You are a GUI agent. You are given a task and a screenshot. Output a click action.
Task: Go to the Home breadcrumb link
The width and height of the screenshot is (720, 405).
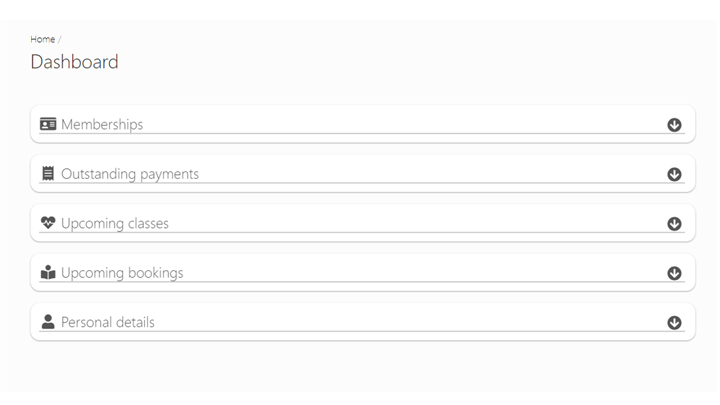pyautogui.click(x=43, y=39)
